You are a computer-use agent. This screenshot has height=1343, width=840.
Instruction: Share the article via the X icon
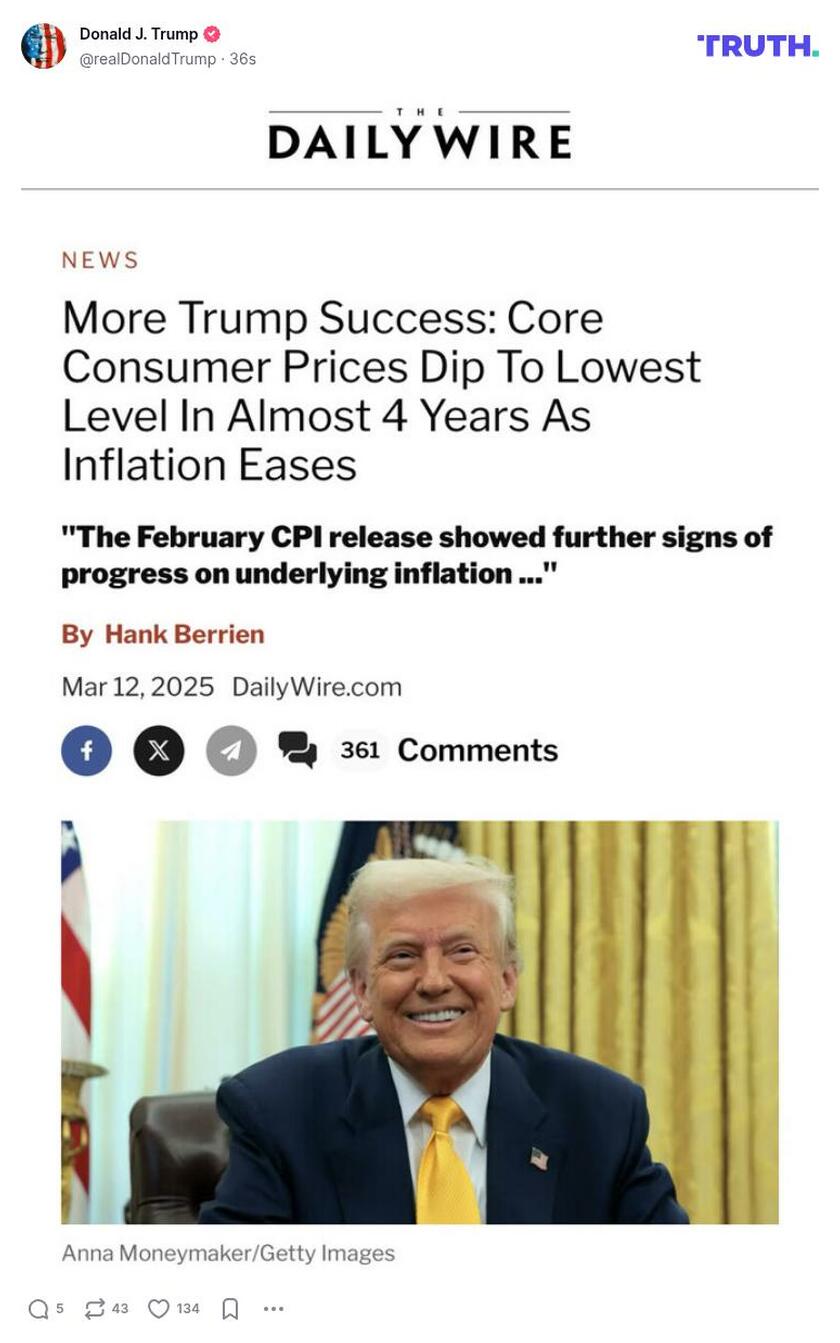coord(158,750)
